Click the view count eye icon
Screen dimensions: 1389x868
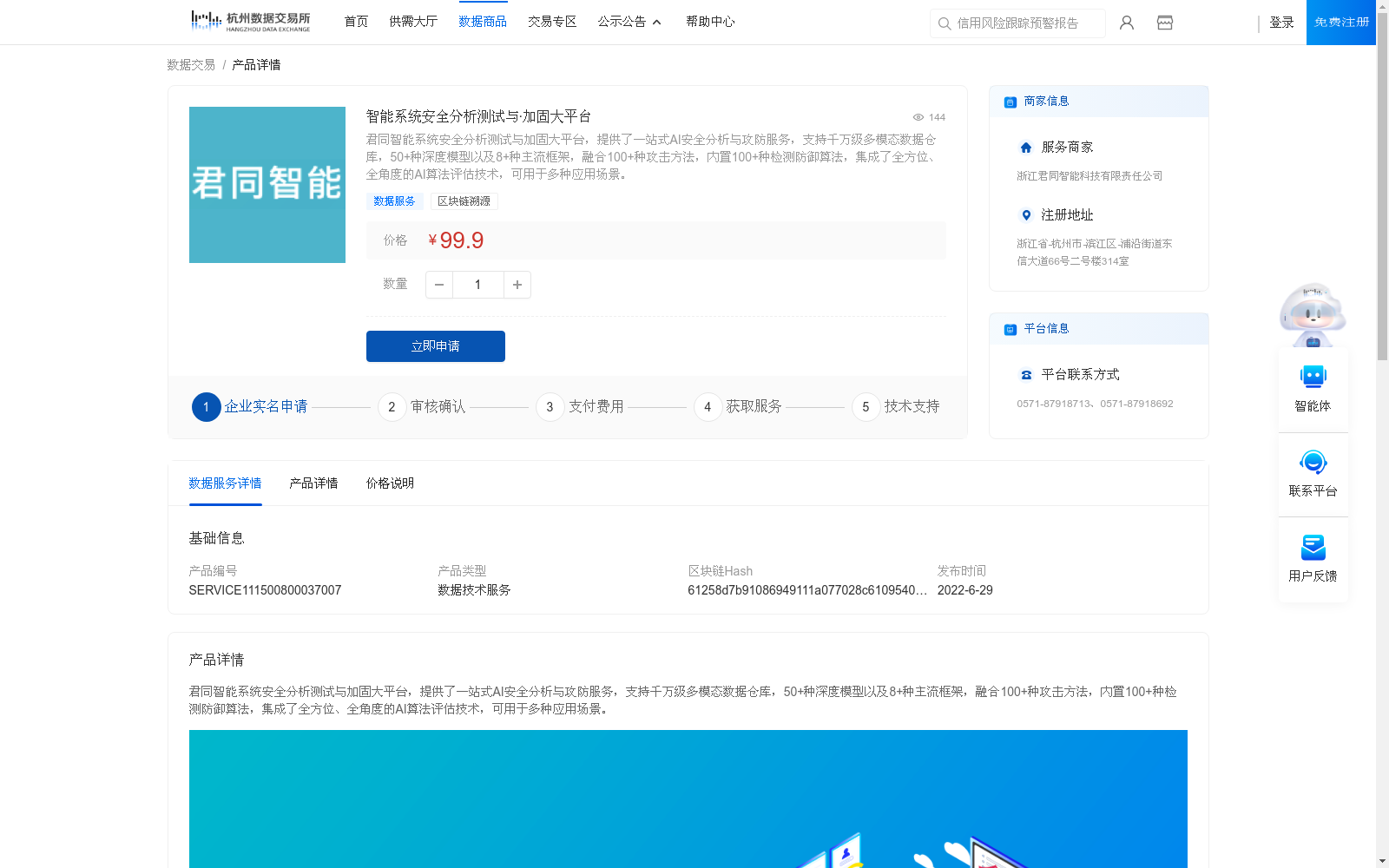[x=918, y=117]
